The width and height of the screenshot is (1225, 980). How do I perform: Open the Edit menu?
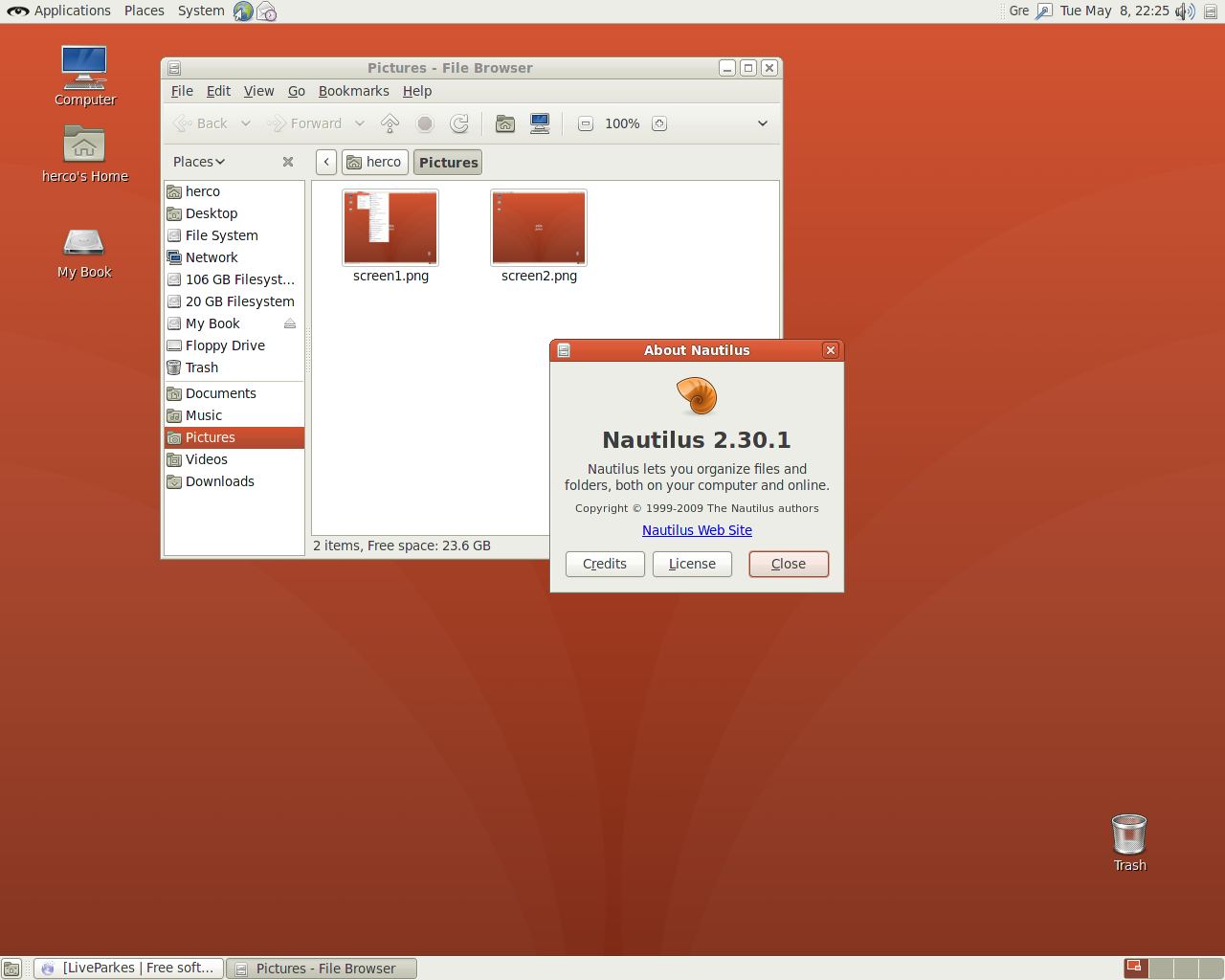(218, 91)
